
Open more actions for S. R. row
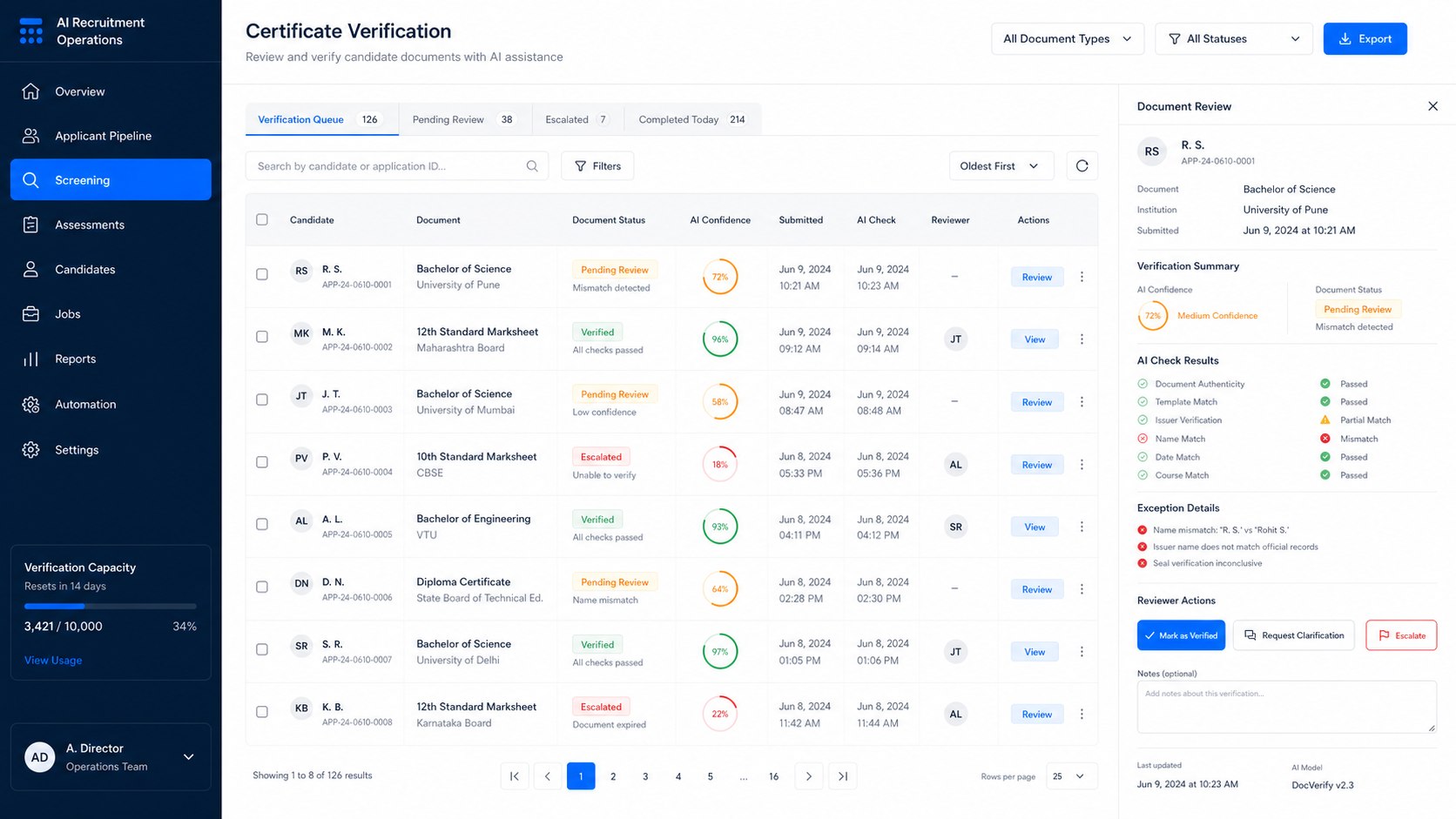pos(1082,652)
